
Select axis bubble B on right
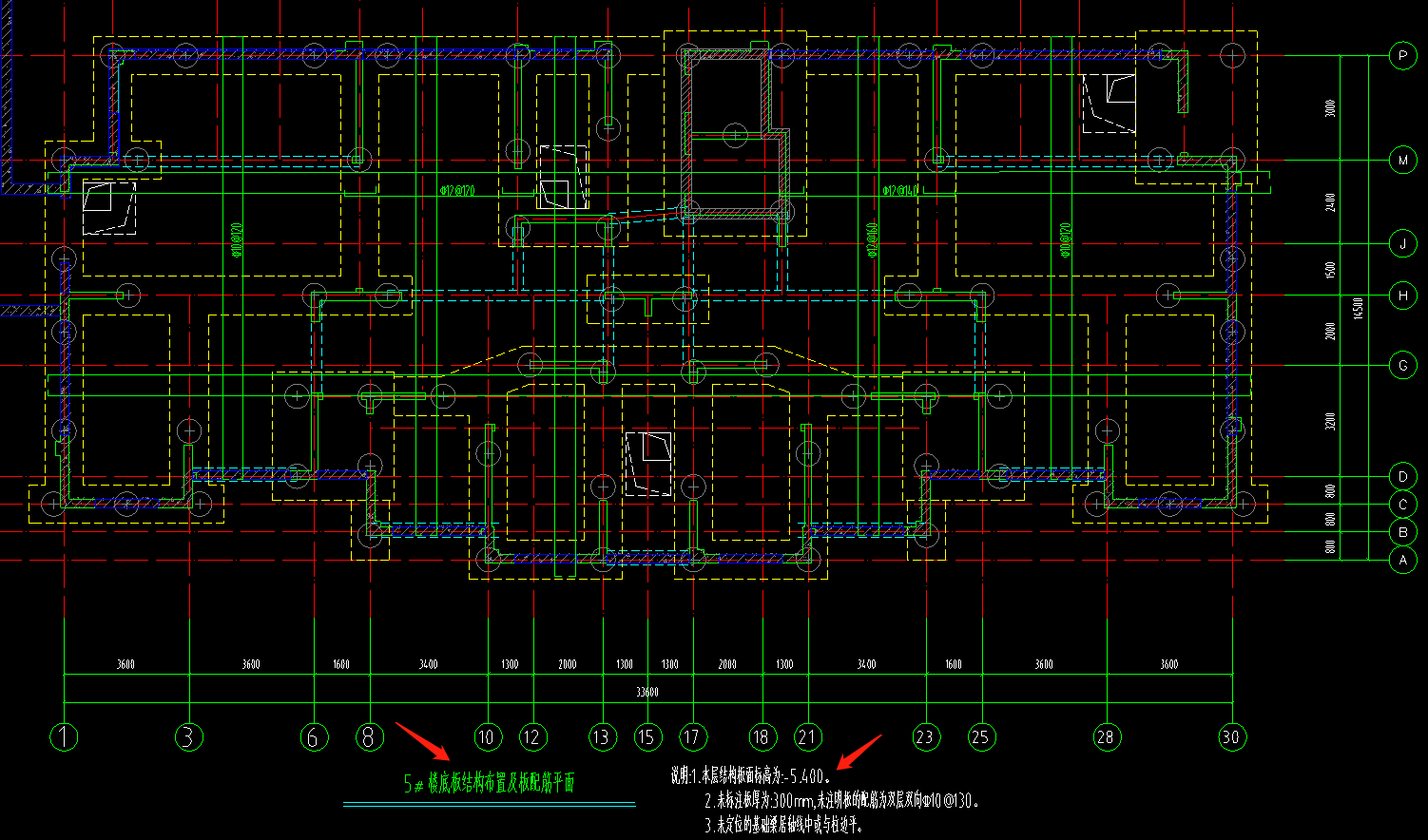[x=1403, y=532]
